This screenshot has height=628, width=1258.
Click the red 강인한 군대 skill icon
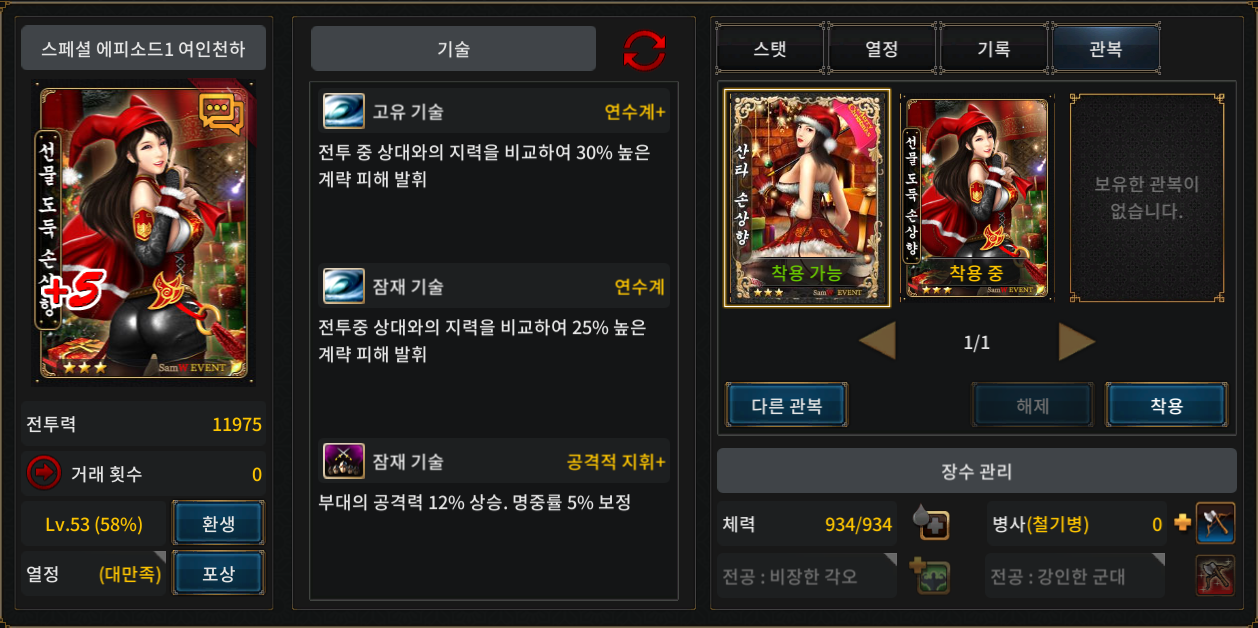[x=1215, y=576]
